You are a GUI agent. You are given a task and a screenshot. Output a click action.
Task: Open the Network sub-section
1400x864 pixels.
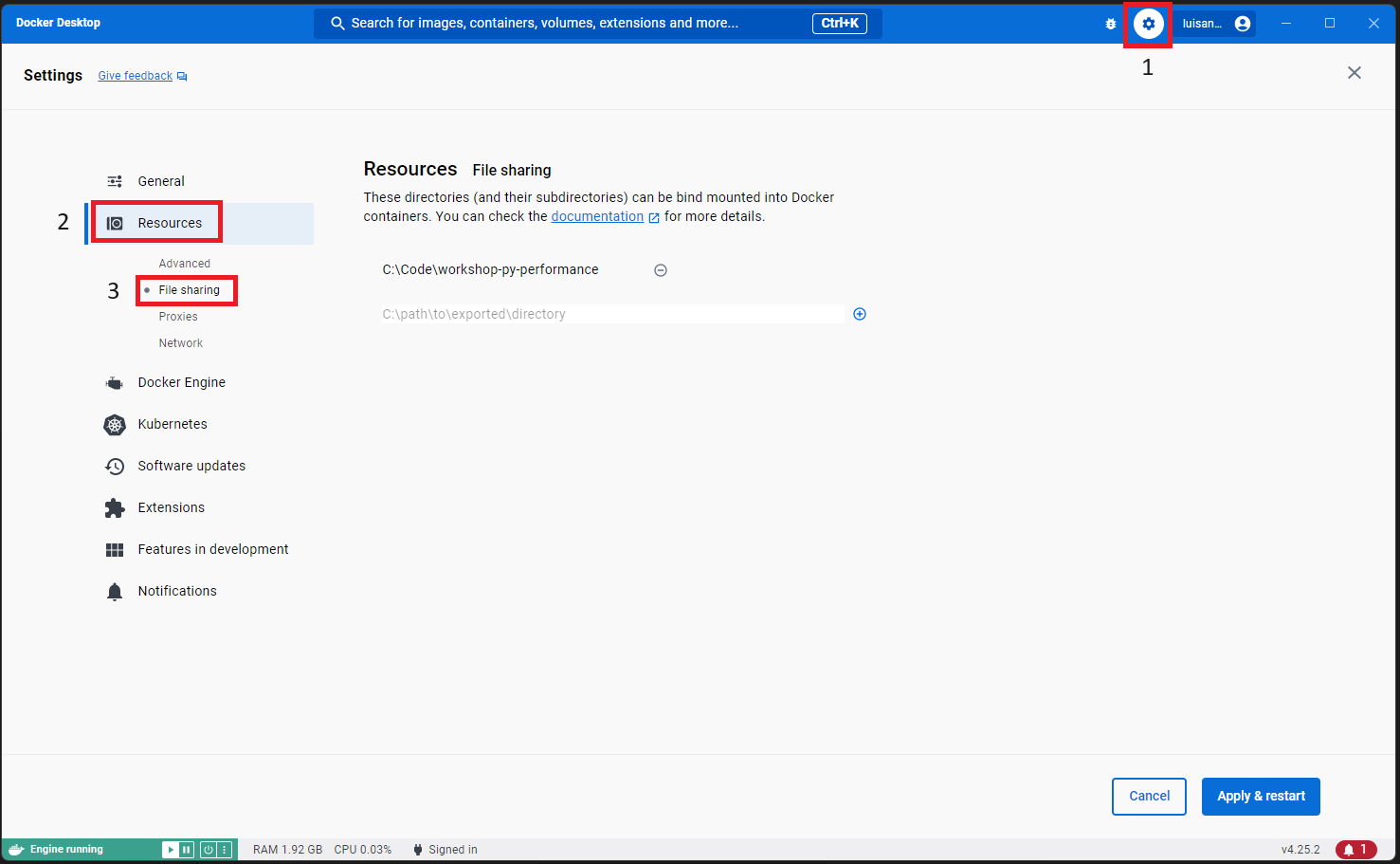tap(181, 343)
